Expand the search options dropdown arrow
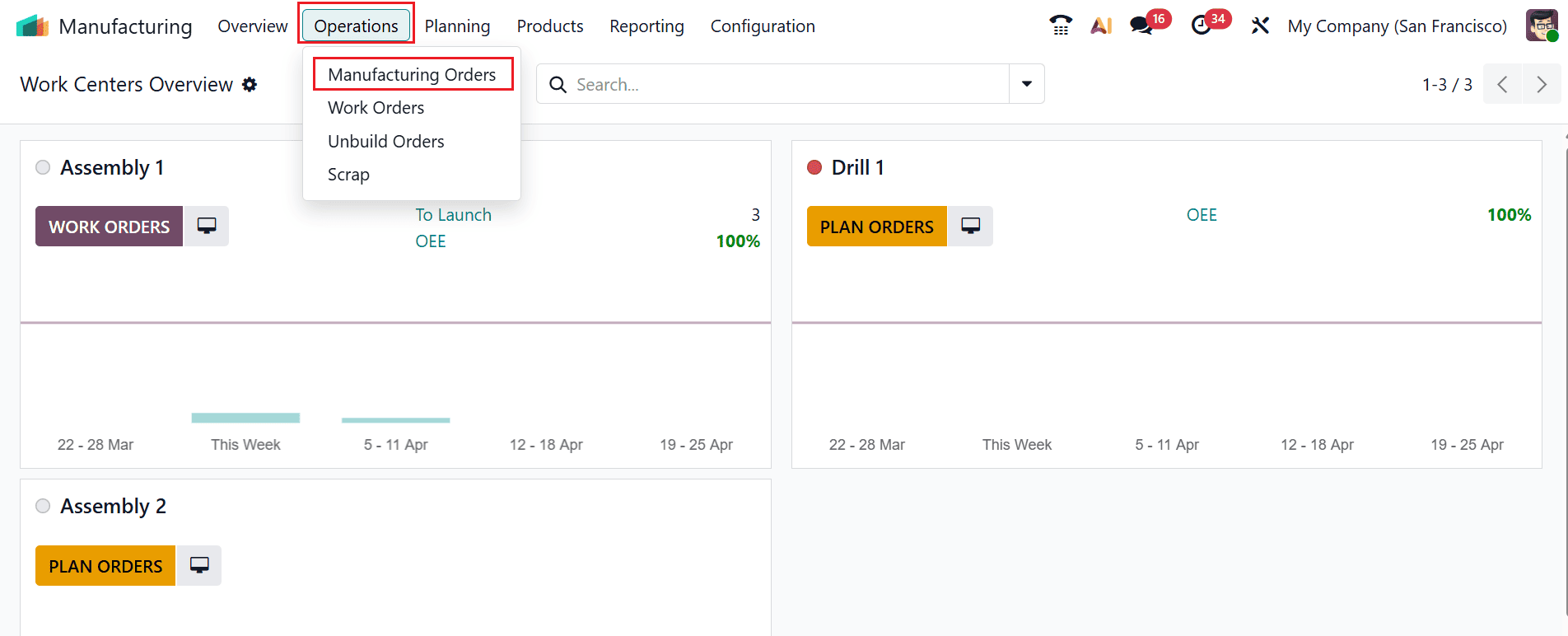1568x636 pixels. click(1027, 84)
